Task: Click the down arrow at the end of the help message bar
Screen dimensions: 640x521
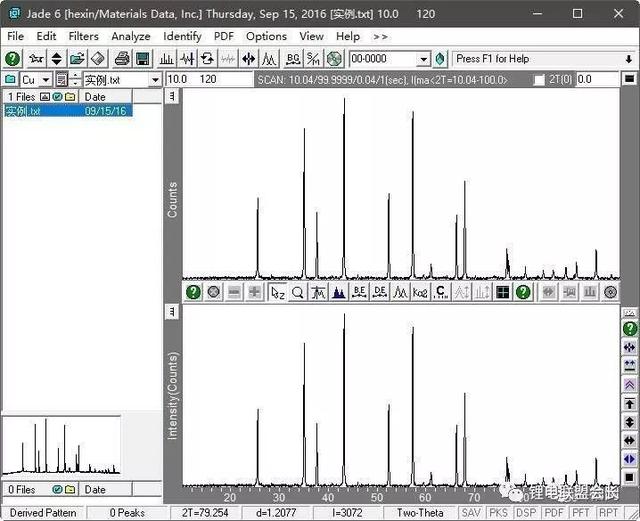Action: (x=629, y=59)
